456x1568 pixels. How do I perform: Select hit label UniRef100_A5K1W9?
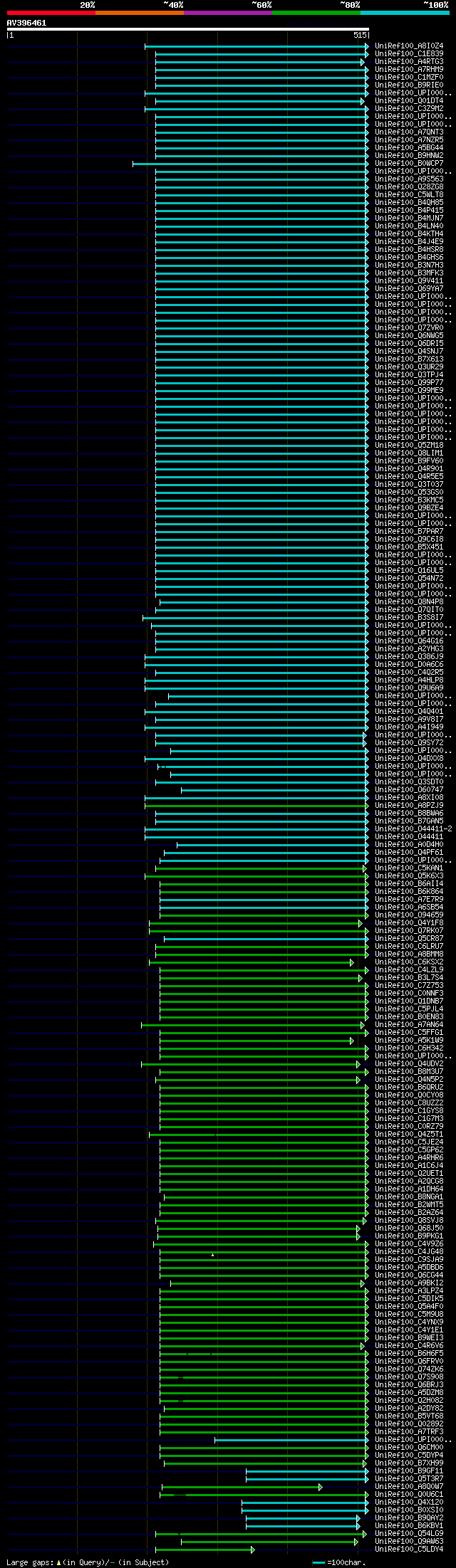point(409,1041)
